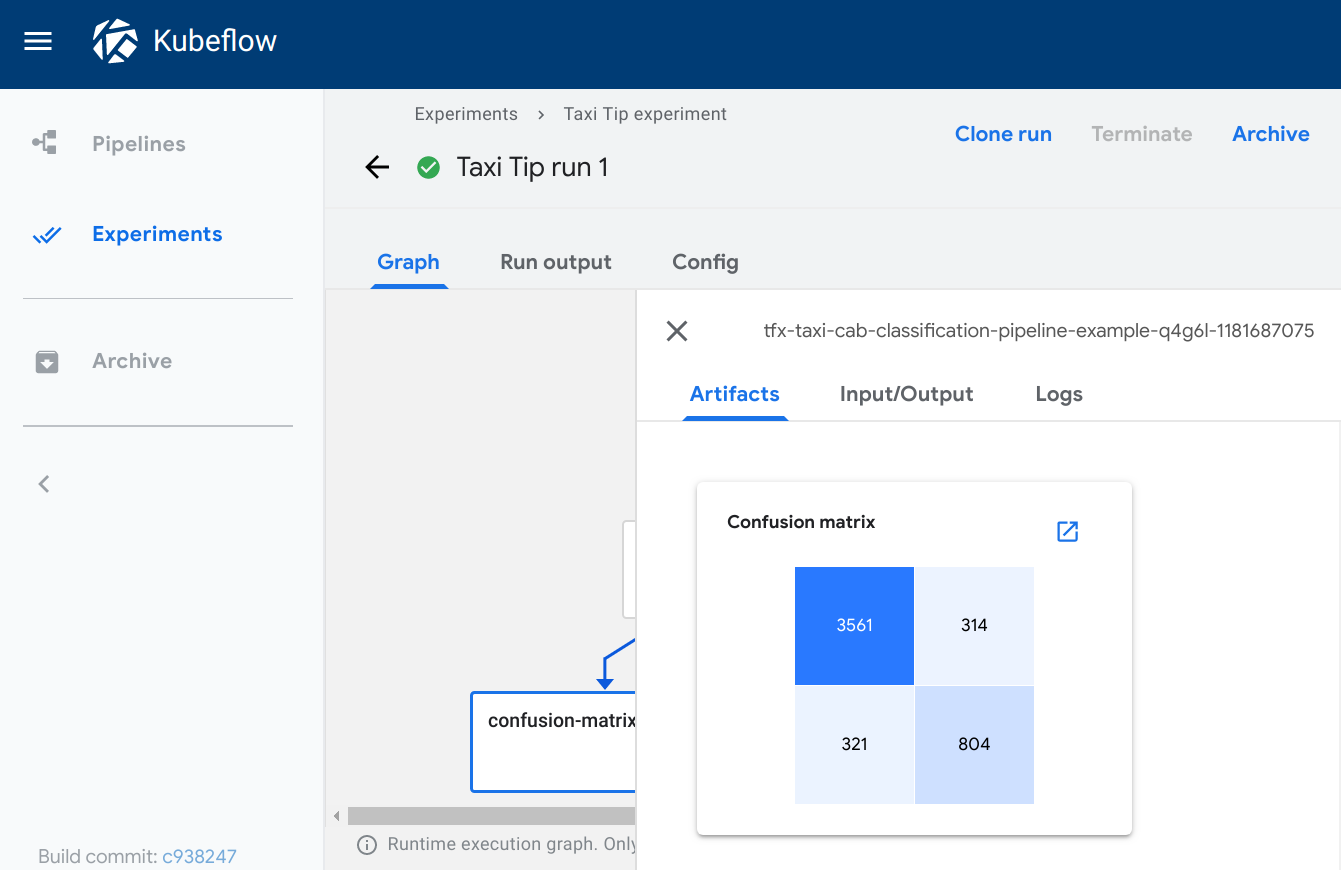Open build commit c938247 link
The height and width of the screenshot is (870, 1341).
[x=199, y=856]
